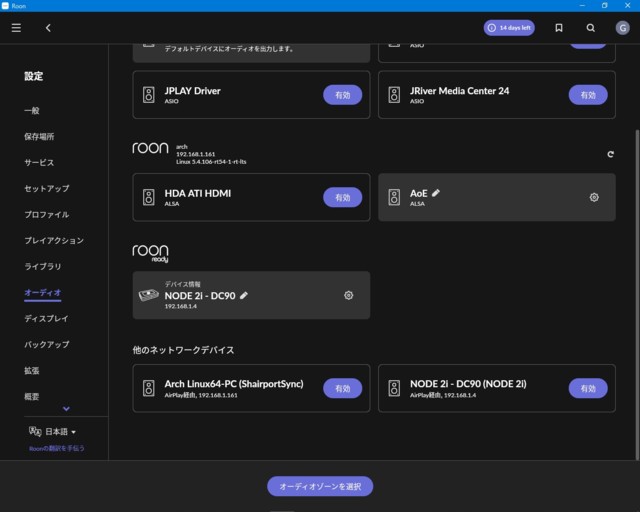Click the NODE 2i - DC90 (NODE 2i) AirPlay speaker icon
The image size is (640, 512).
[394, 388]
